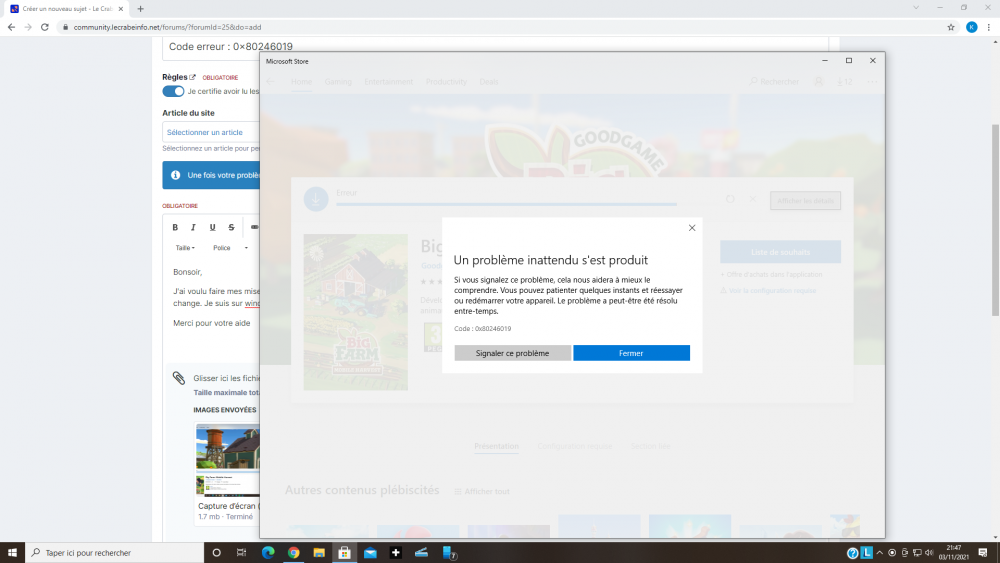Close the error dialog with X icon
The image size is (1000, 563).
[692, 228]
